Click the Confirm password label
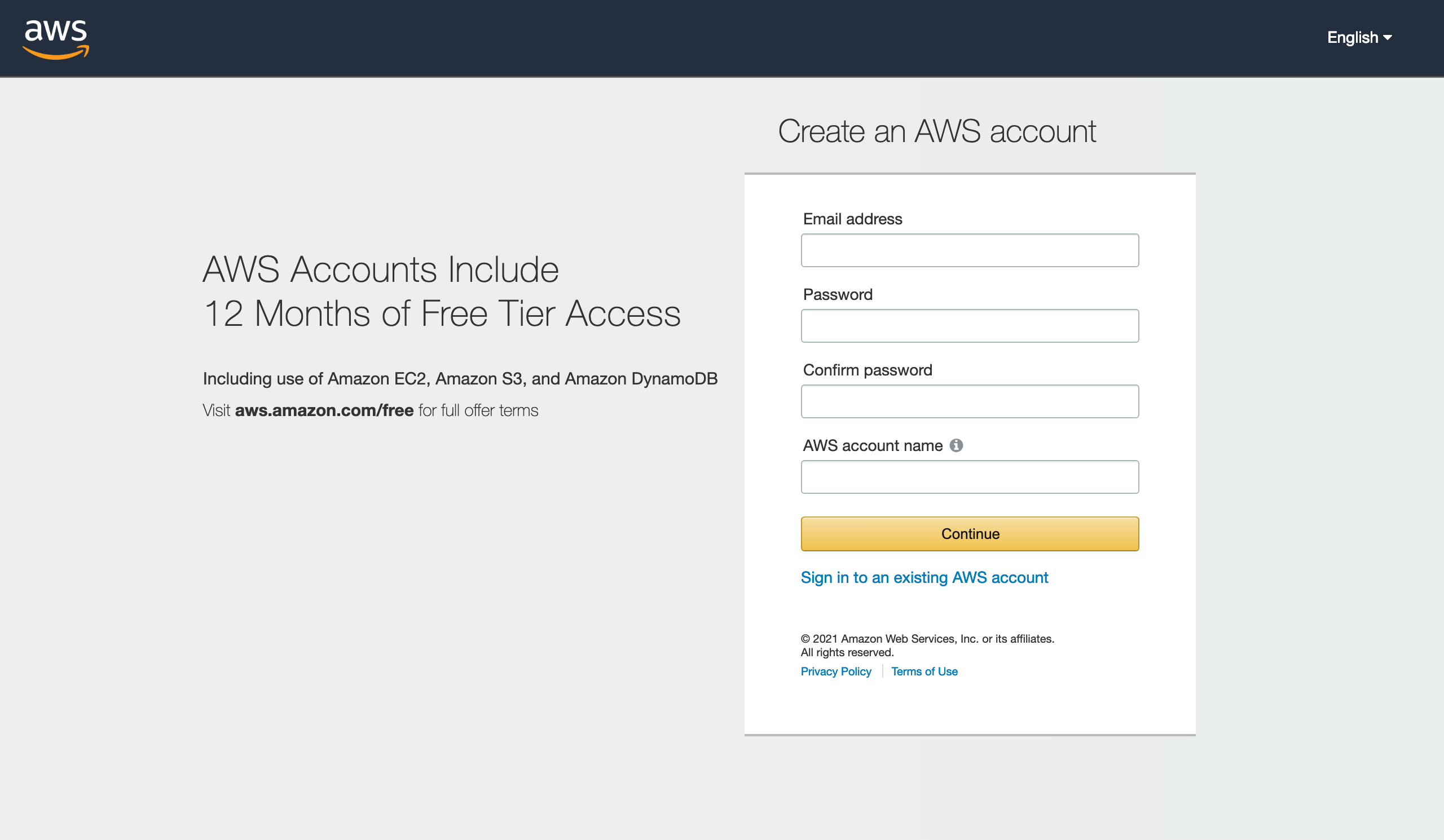This screenshot has height=840, width=1444. click(x=867, y=370)
